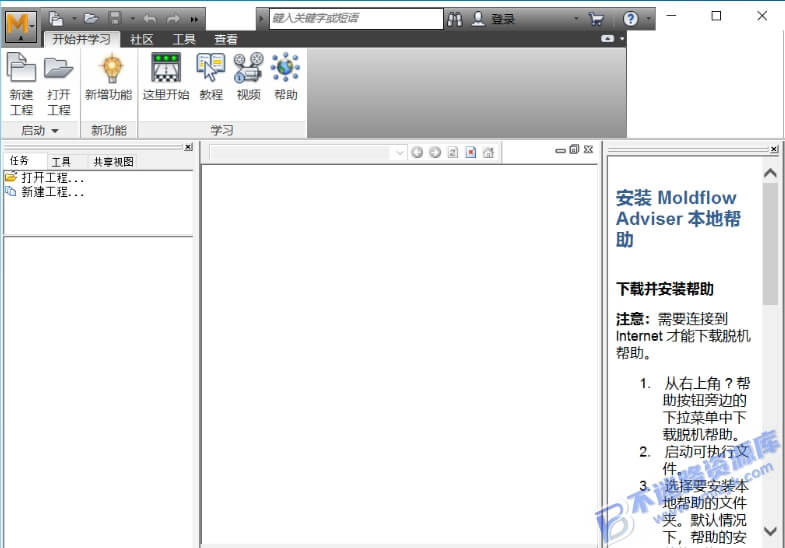
Task: Open 视频 videos button
Action: pyautogui.click(x=249, y=77)
